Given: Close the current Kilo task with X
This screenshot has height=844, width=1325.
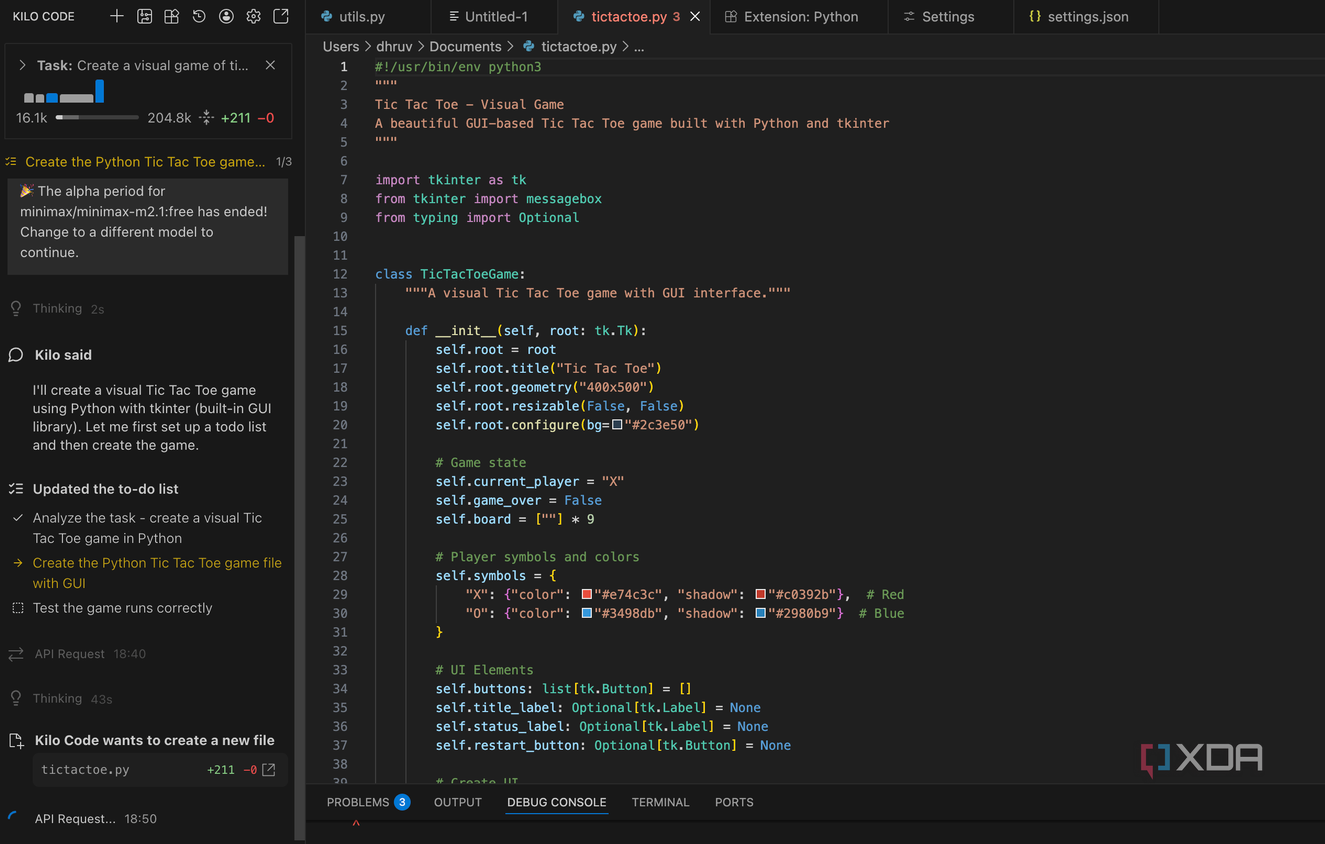Looking at the screenshot, I should pos(270,65).
